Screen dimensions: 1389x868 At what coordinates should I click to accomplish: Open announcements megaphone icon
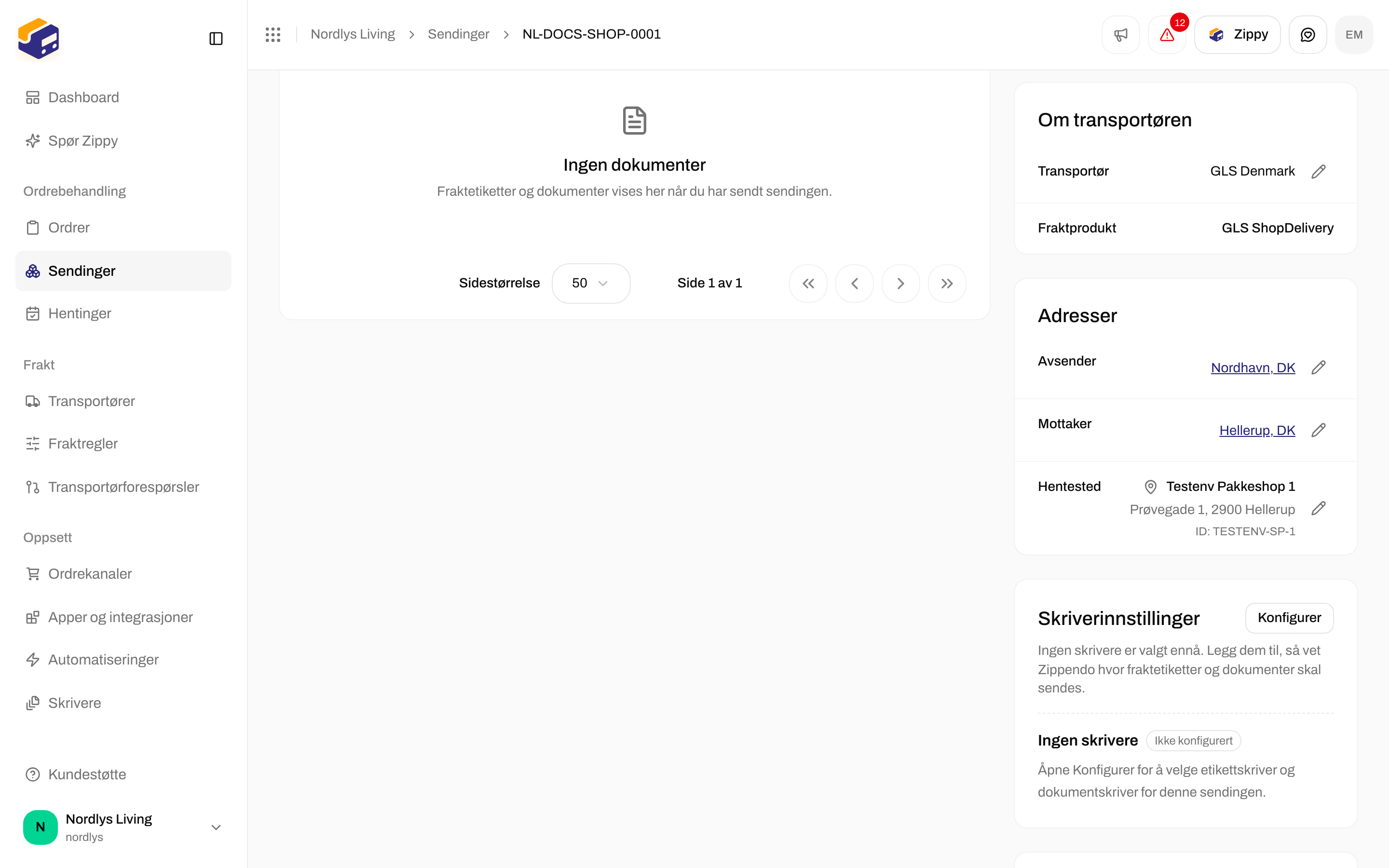[x=1120, y=34]
